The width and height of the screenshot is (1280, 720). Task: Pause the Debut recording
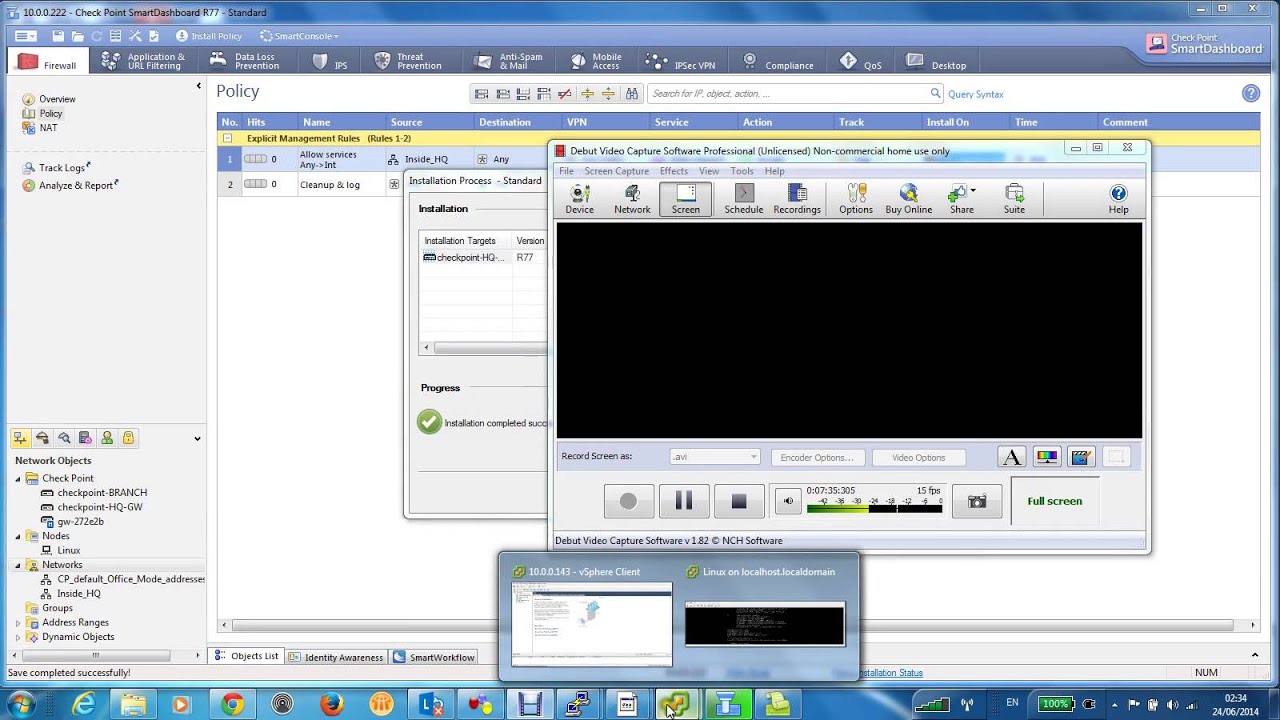pos(684,501)
